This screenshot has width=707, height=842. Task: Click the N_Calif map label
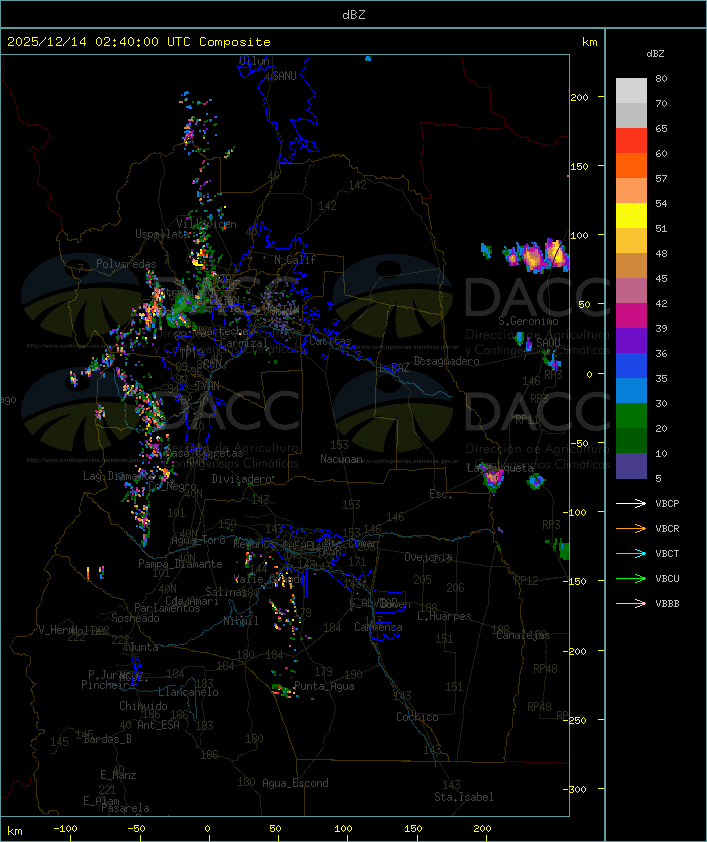click(295, 260)
